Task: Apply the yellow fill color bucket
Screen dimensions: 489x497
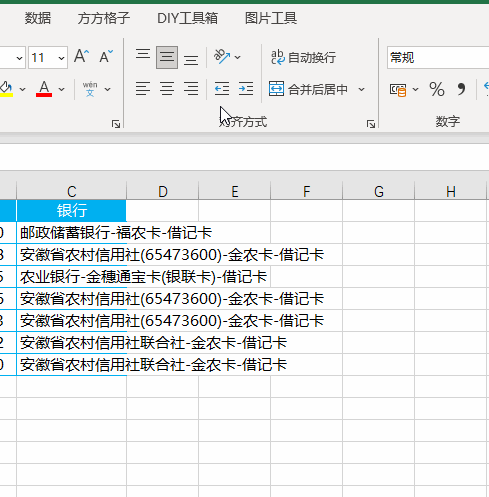Action: 6,89
